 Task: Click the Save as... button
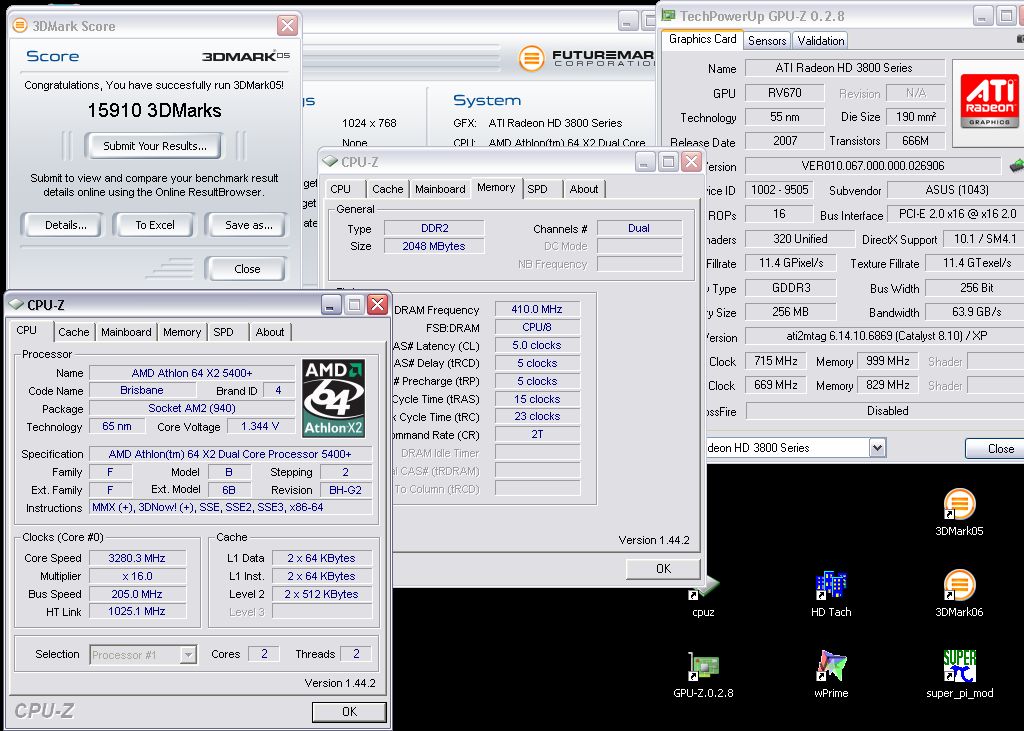(x=248, y=225)
